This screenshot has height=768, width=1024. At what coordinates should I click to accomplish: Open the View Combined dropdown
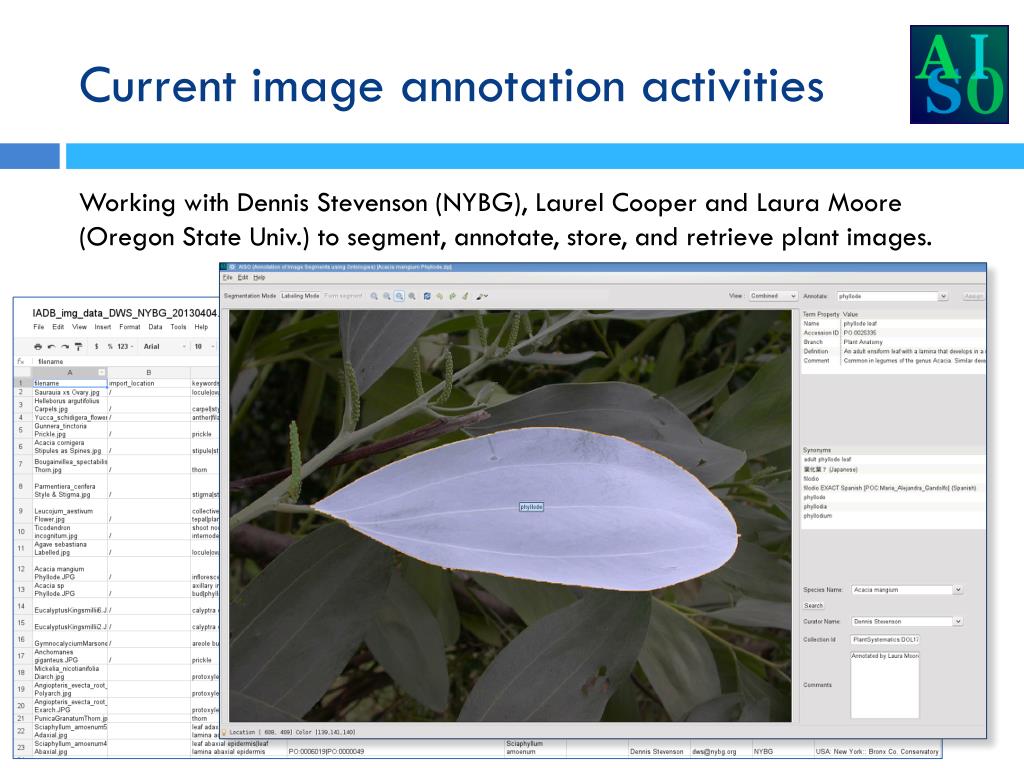pos(773,296)
